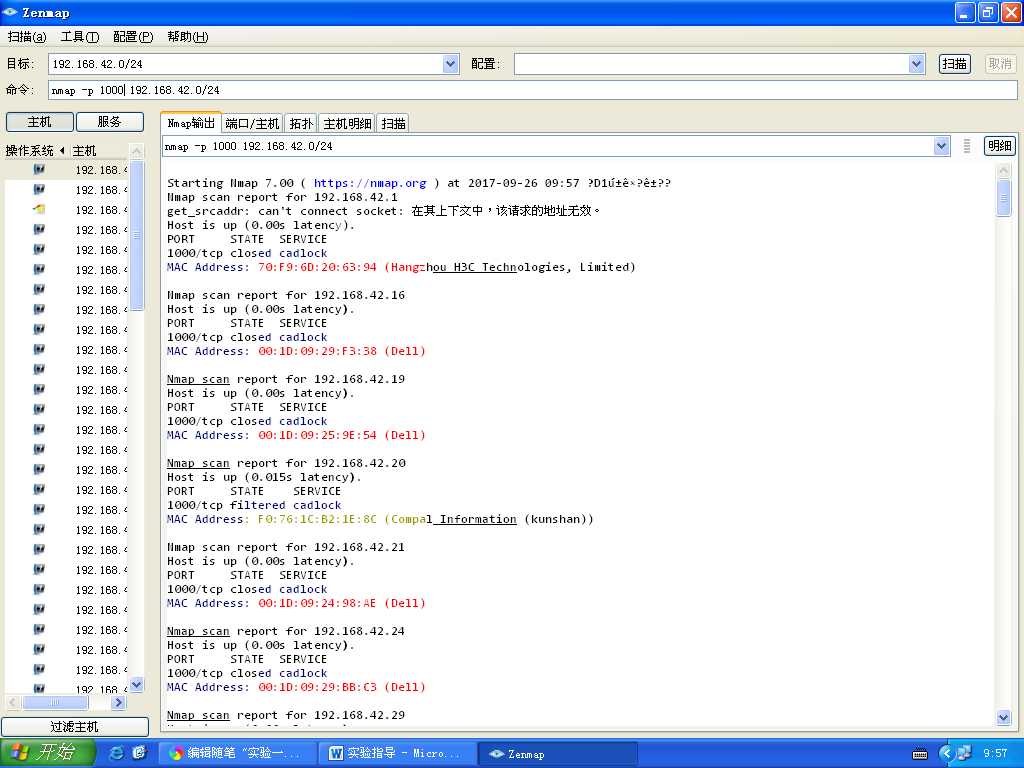
Task: Click host list horizontal scroll right arrow
Action: coord(118,703)
